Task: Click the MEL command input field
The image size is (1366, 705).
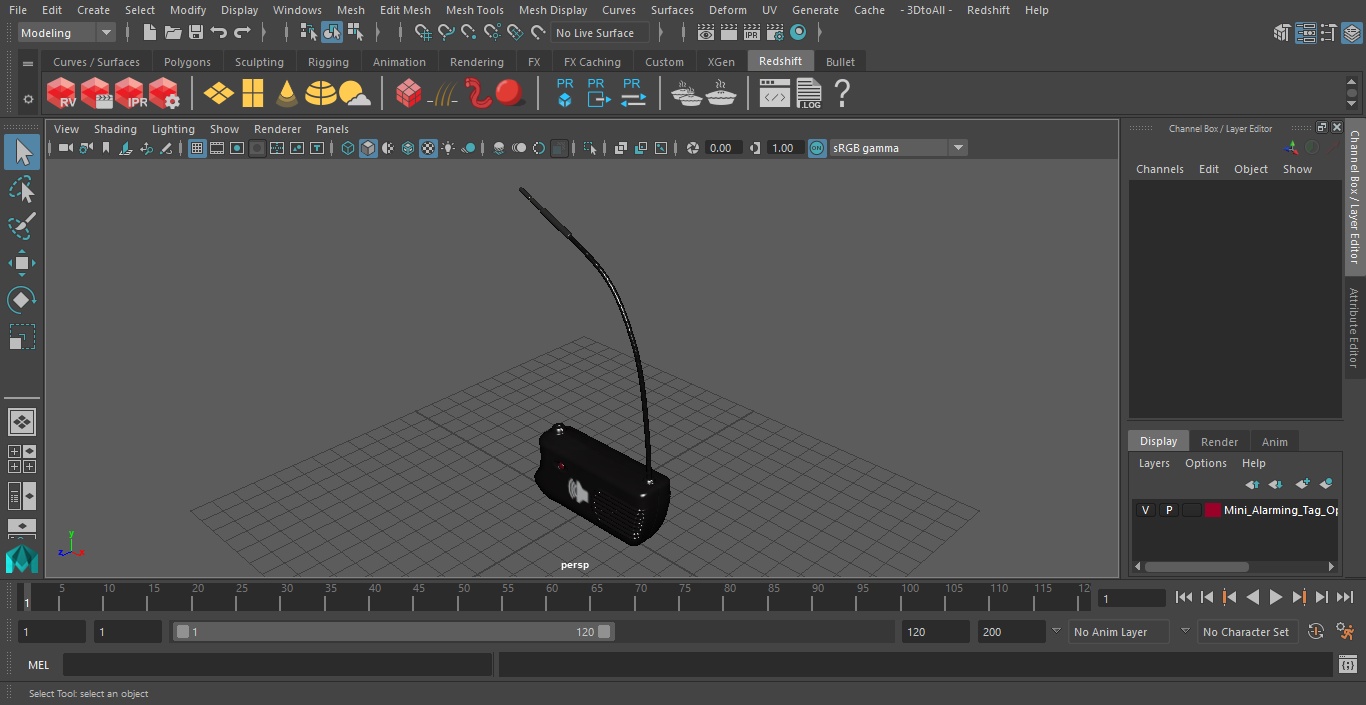Action: tap(277, 665)
